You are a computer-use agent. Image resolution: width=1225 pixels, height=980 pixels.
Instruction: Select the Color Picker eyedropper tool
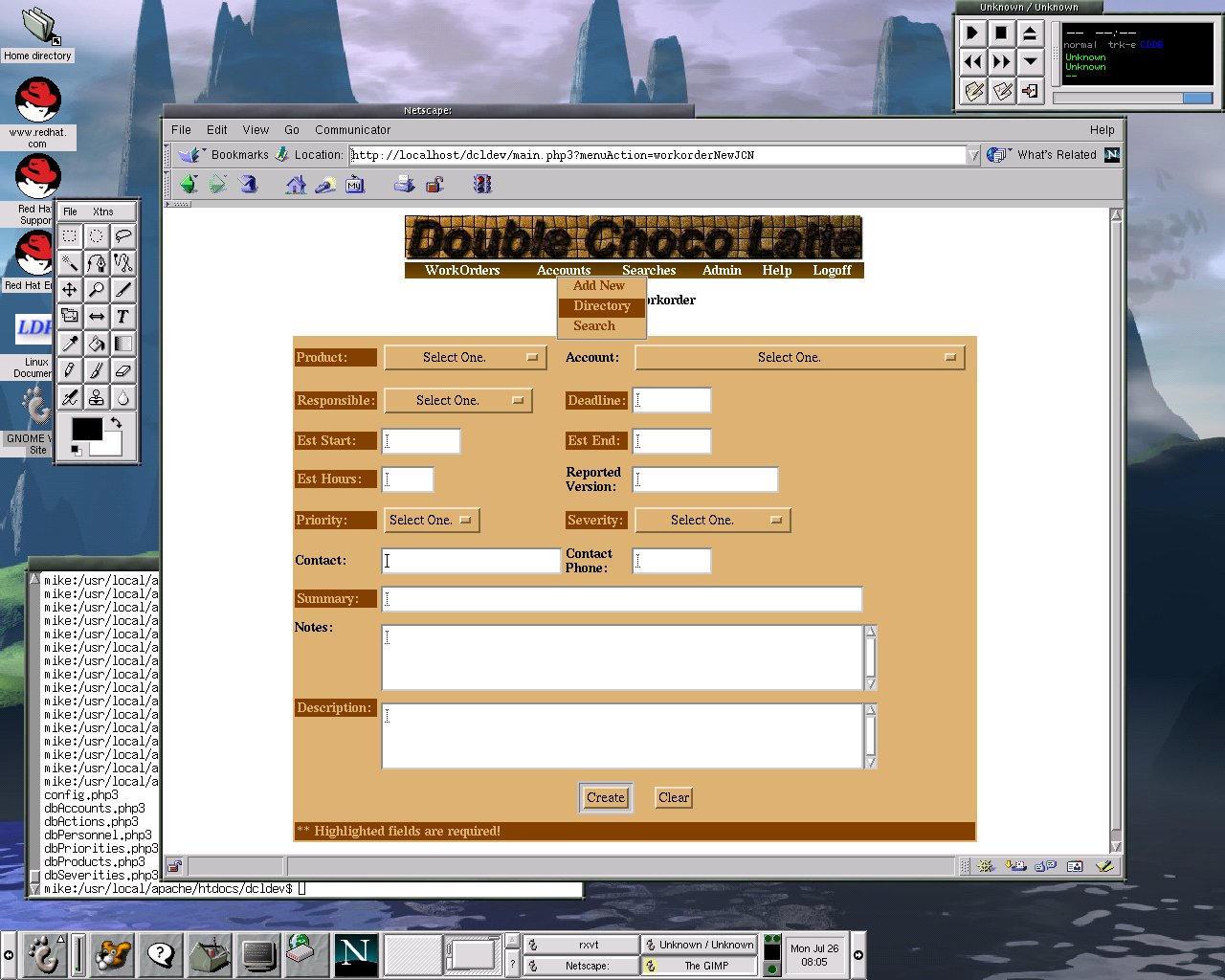70,343
